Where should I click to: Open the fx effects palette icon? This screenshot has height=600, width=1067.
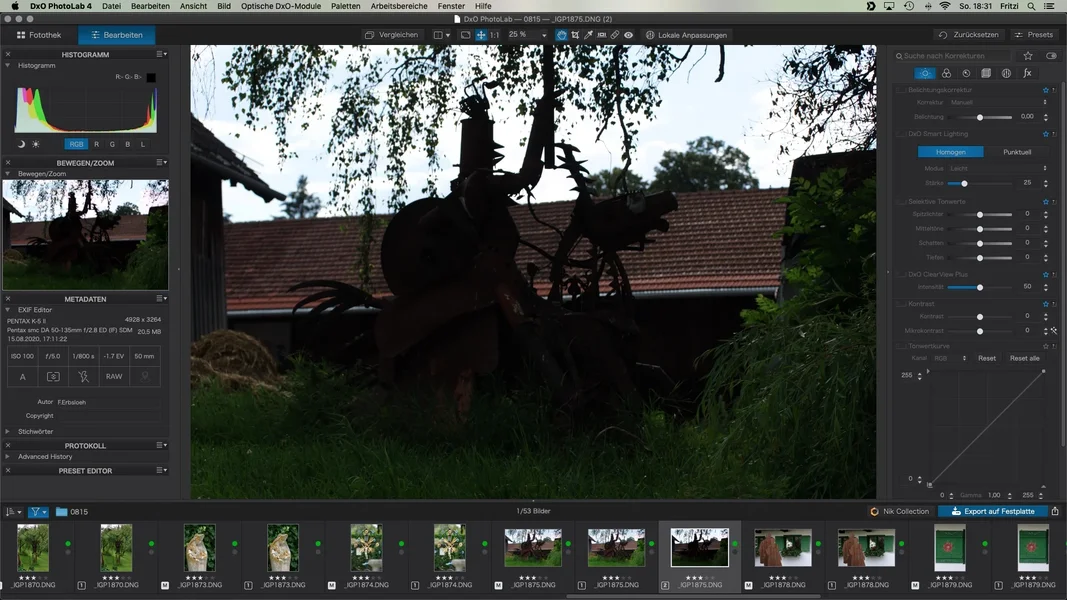tap(1028, 73)
